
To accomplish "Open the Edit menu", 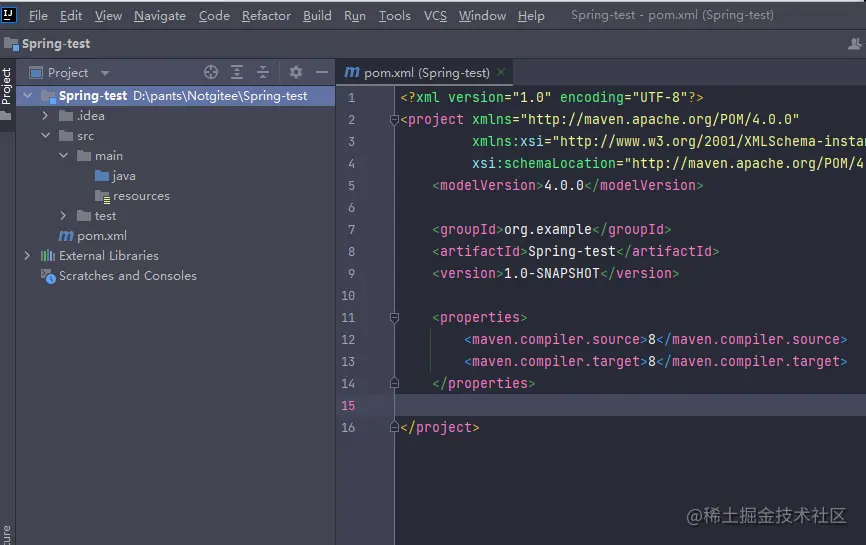I will tap(71, 16).
